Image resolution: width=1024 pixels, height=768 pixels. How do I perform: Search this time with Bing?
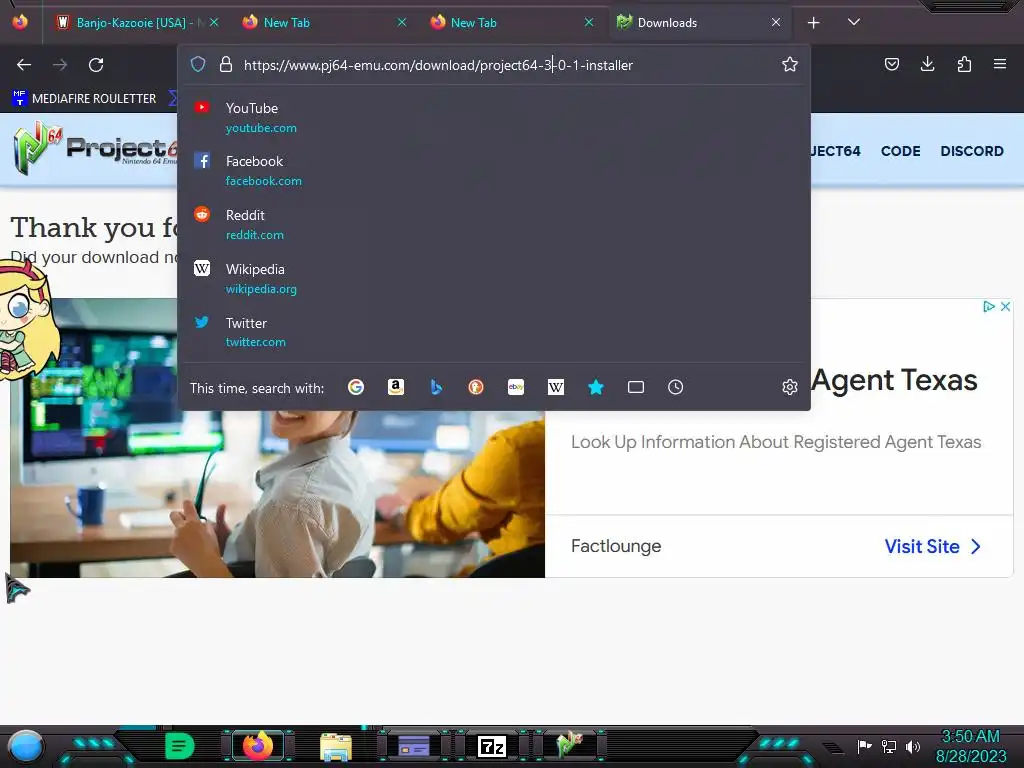[436, 387]
